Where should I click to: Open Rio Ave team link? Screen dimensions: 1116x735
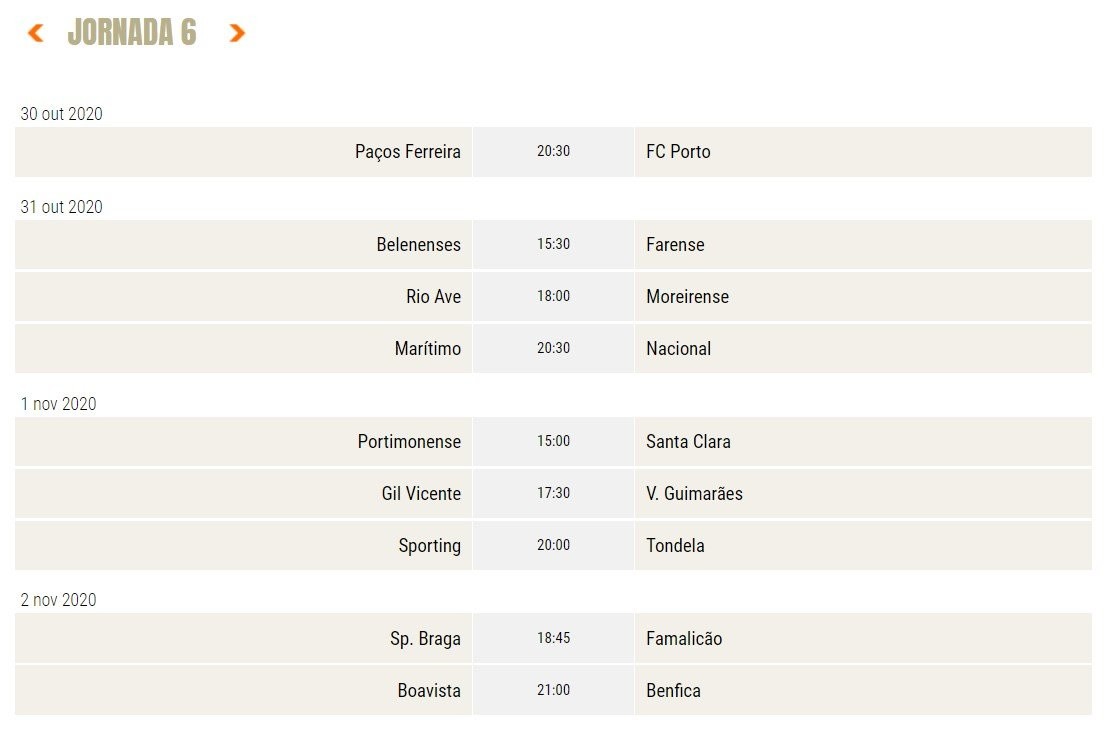click(x=433, y=297)
